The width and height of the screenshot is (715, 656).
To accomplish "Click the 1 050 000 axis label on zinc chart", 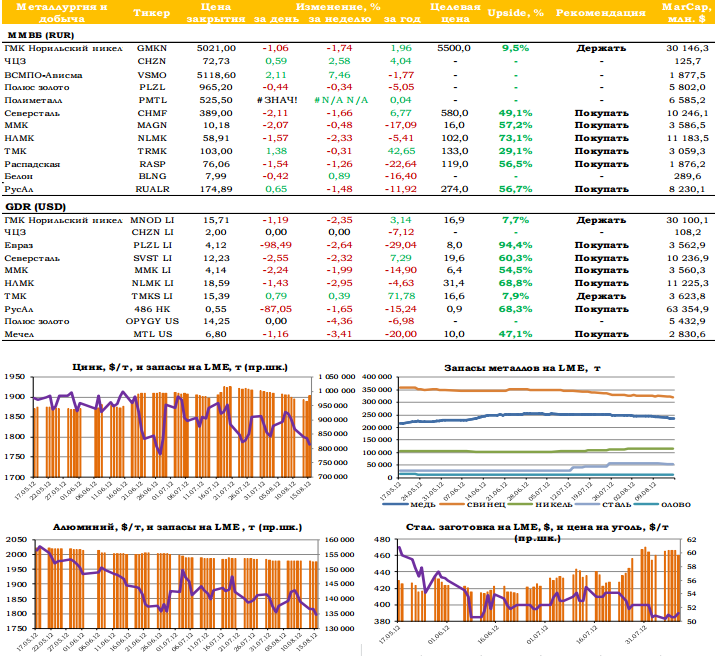I will pos(337,377).
